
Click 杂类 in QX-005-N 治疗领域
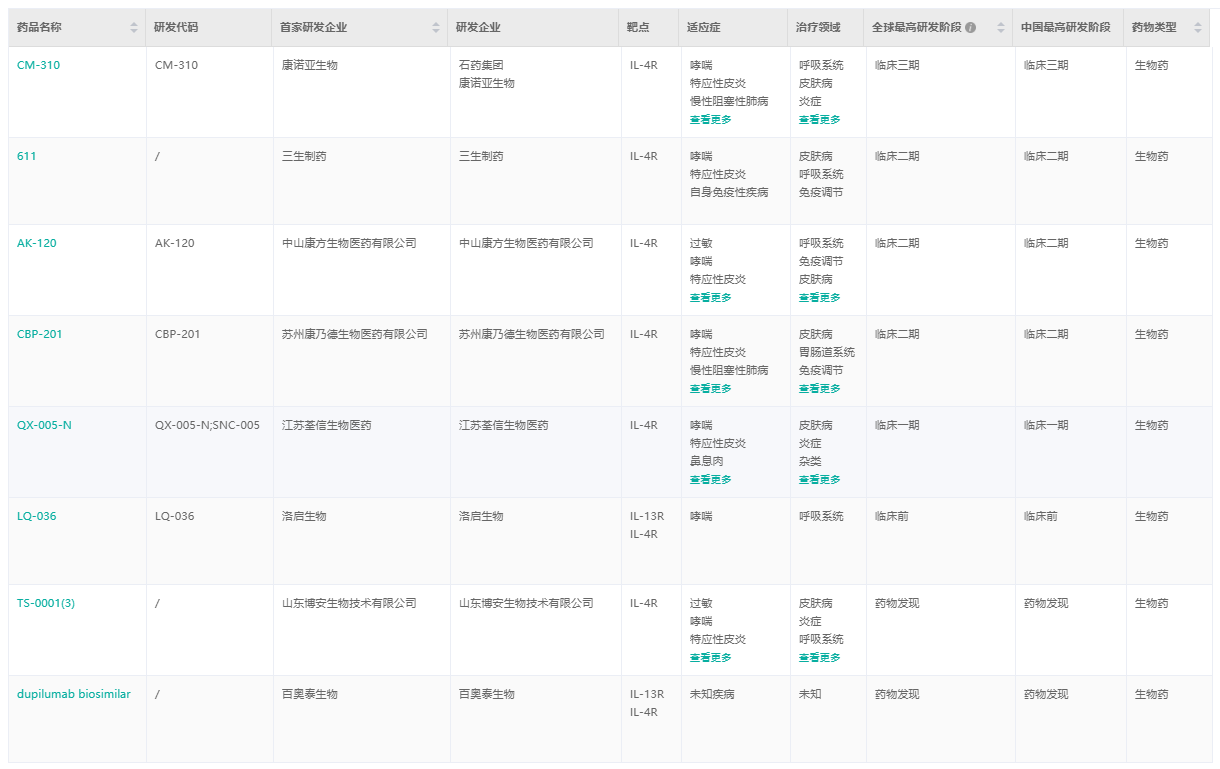[810, 461]
